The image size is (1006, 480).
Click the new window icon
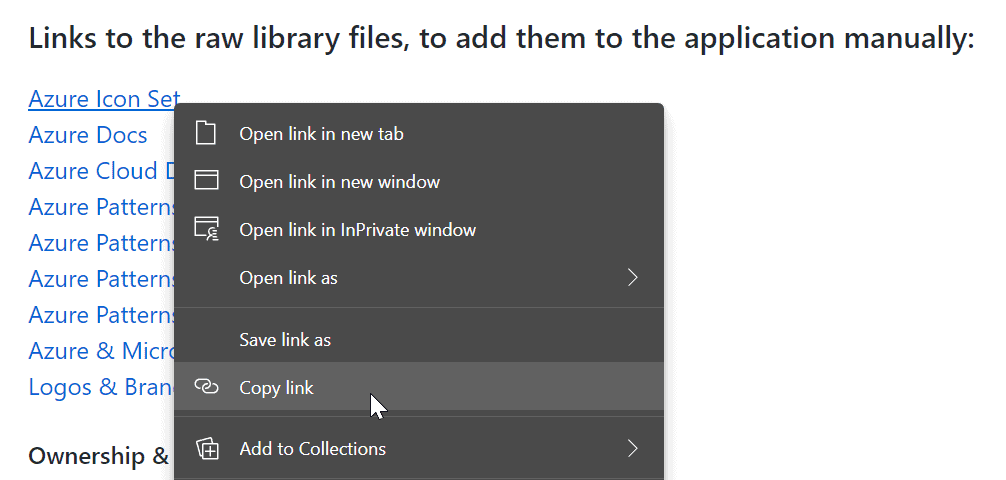[206, 181]
